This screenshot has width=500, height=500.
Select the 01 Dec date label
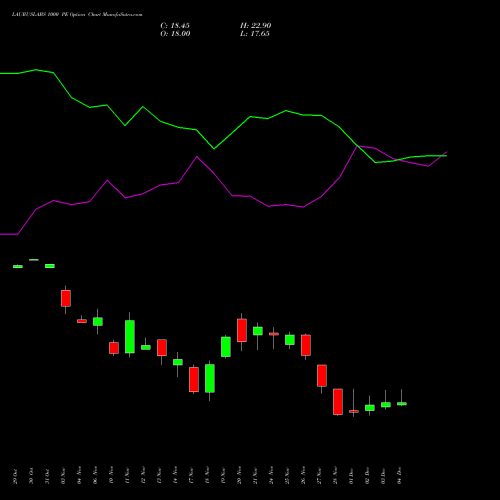coord(351,476)
